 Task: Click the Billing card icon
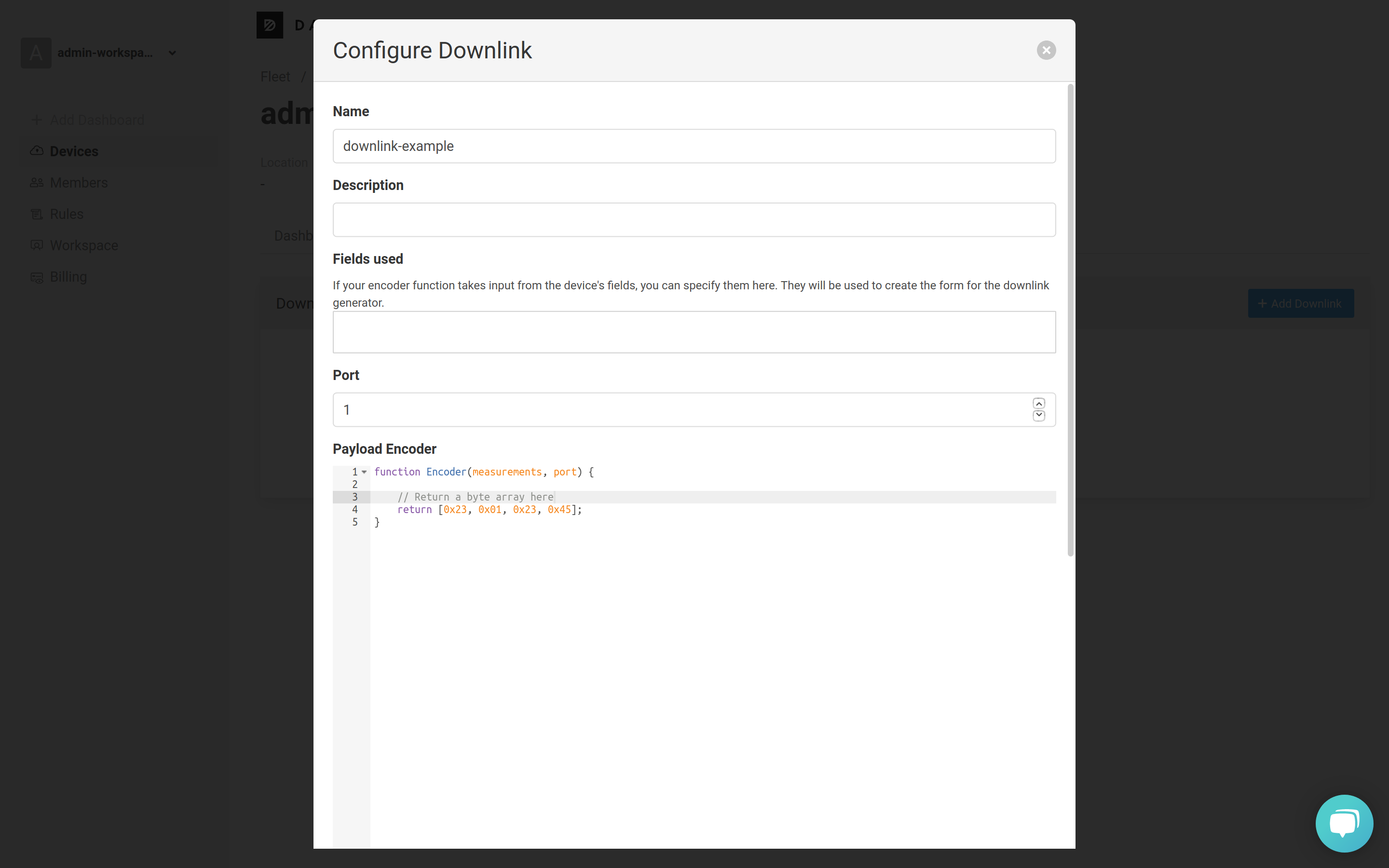tap(37, 277)
